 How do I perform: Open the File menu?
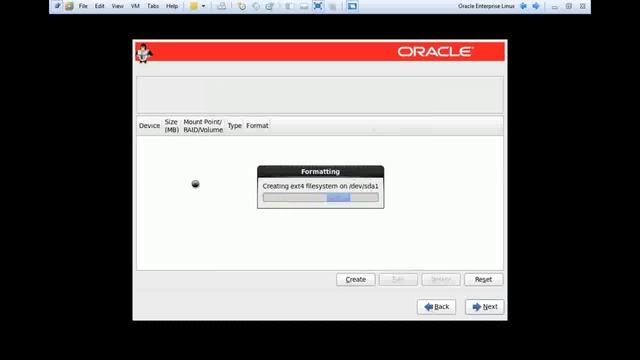[83, 6]
